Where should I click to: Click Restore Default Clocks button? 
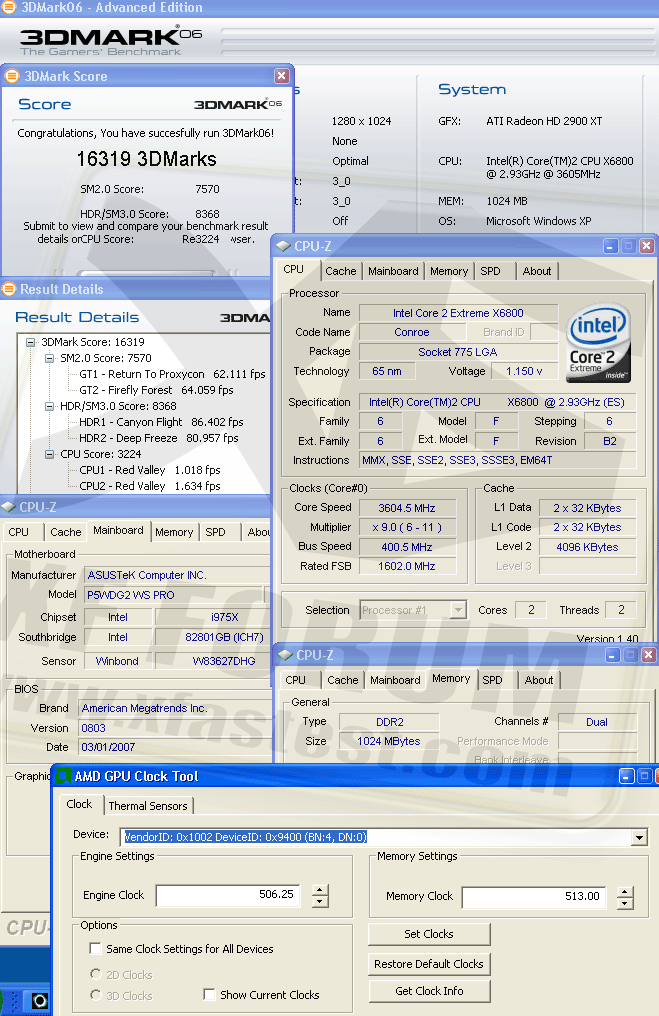click(429, 964)
